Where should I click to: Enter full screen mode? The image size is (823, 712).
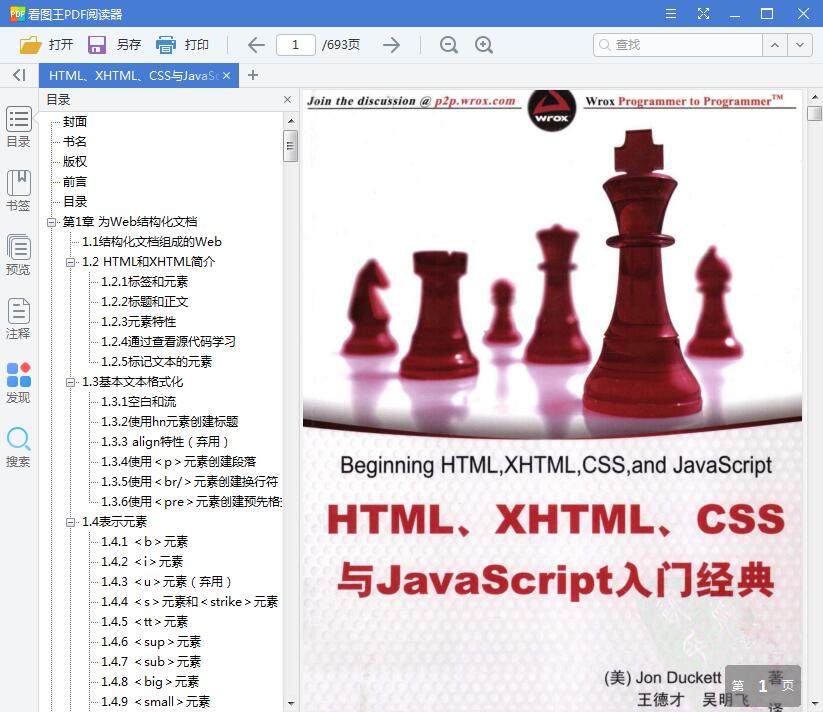[703, 14]
